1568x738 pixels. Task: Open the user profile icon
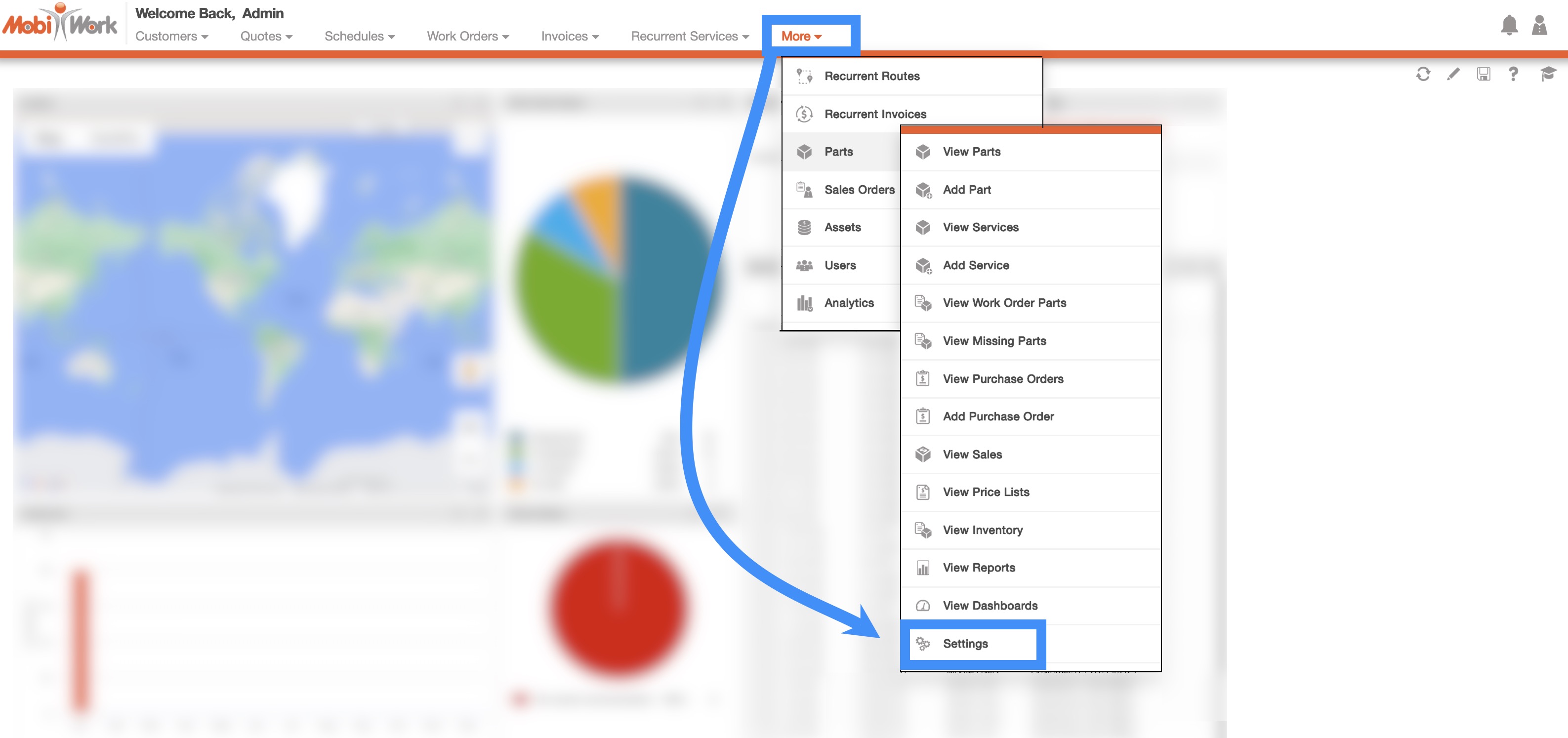tap(1539, 25)
